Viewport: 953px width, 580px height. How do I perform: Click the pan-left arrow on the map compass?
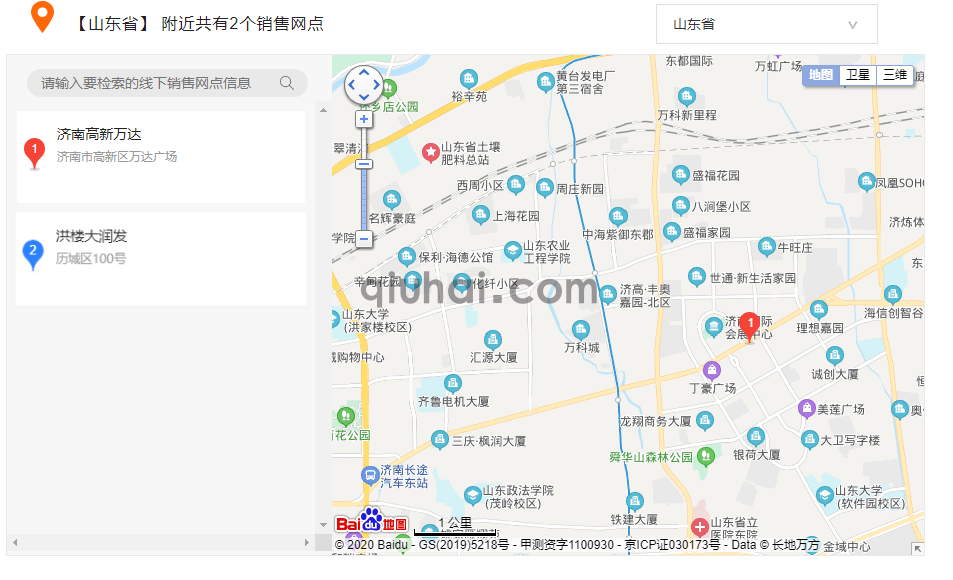pyautogui.click(x=351, y=85)
